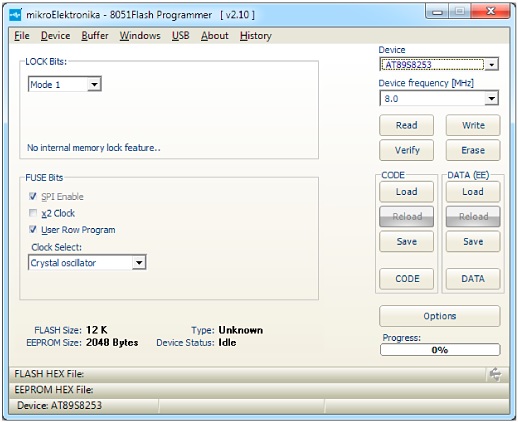This screenshot has width=518, height=422.
Task: Close the 8051Flash Programmer window
Action: [491, 12]
